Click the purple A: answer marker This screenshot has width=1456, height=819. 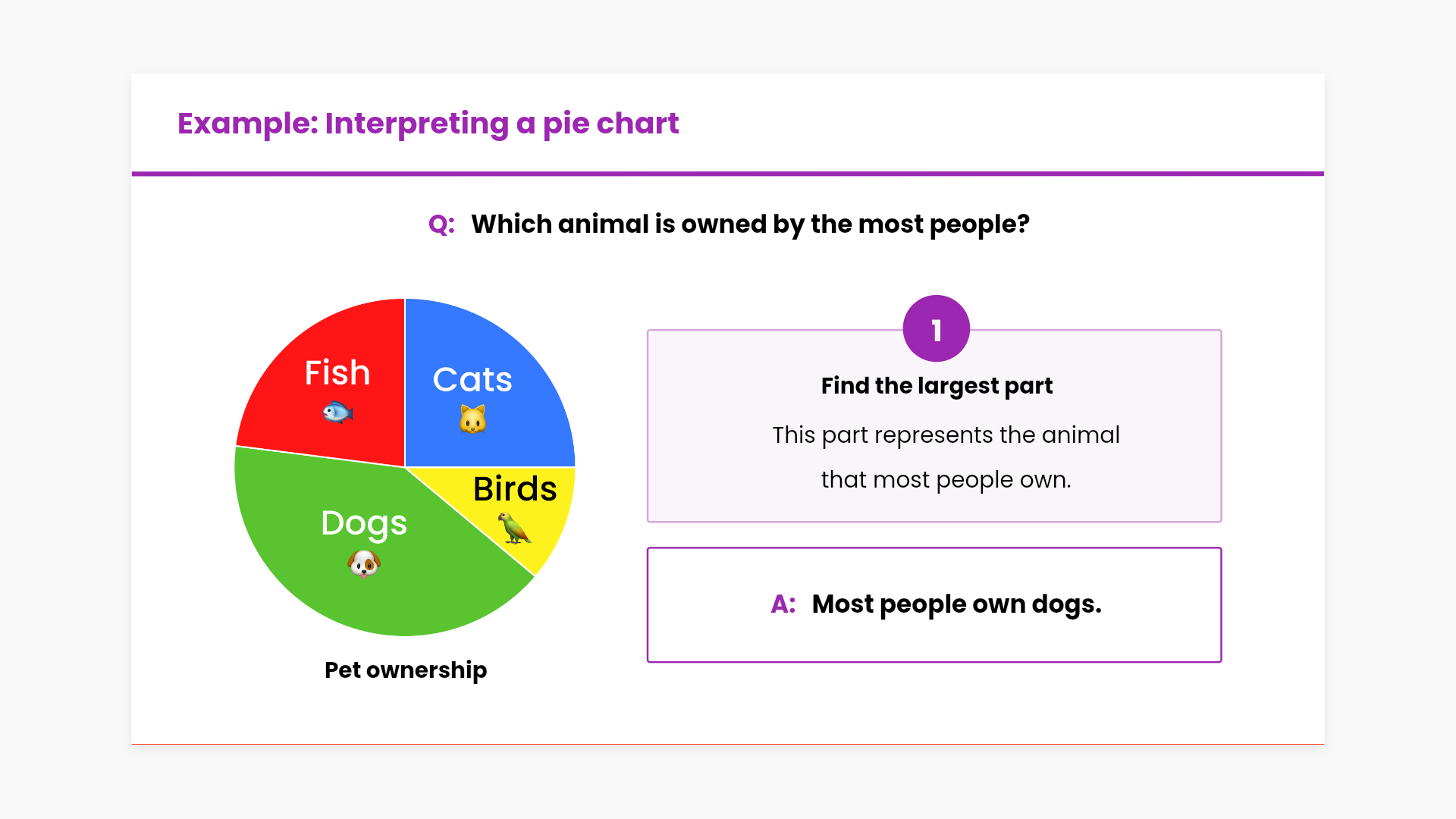pos(783,604)
